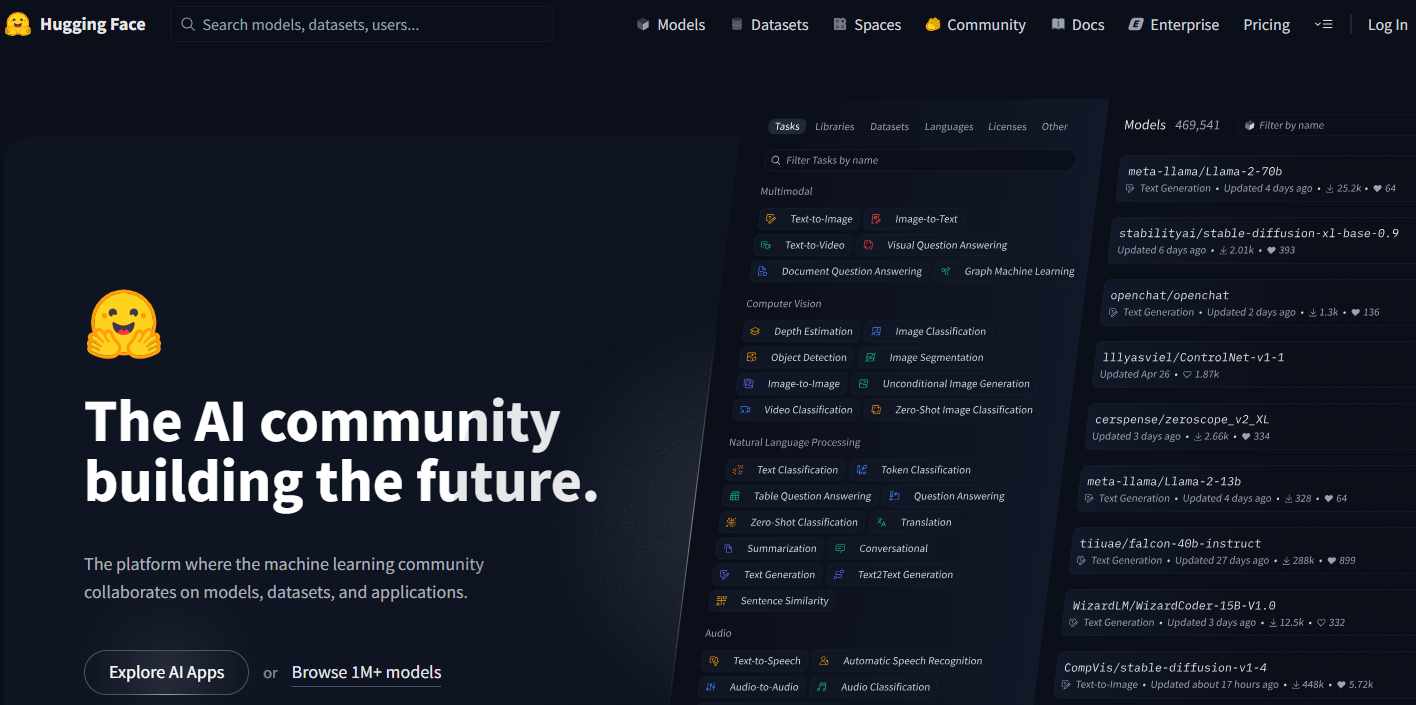Click the Filter Tasks by name field
Screen dimensions: 1416x705
click(919, 160)
